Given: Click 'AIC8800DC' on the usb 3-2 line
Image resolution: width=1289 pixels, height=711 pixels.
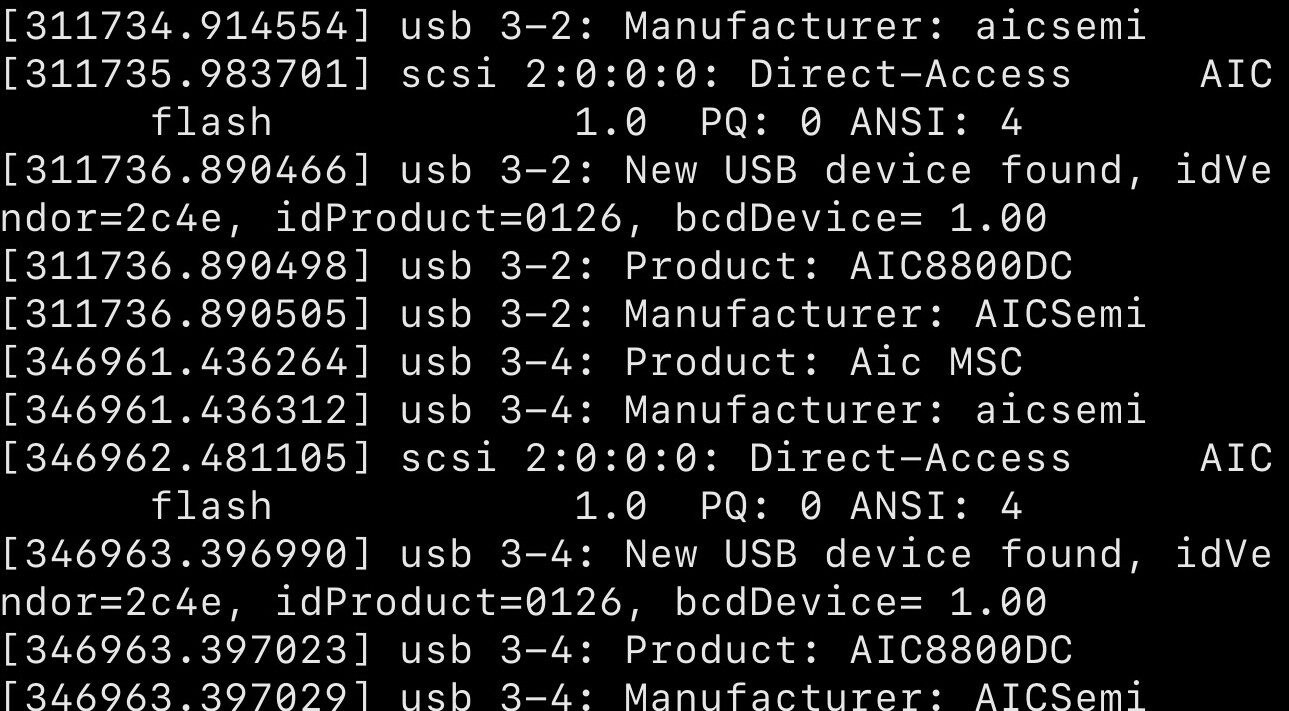Looking at the screenshot, I should (x=962, y=266).
